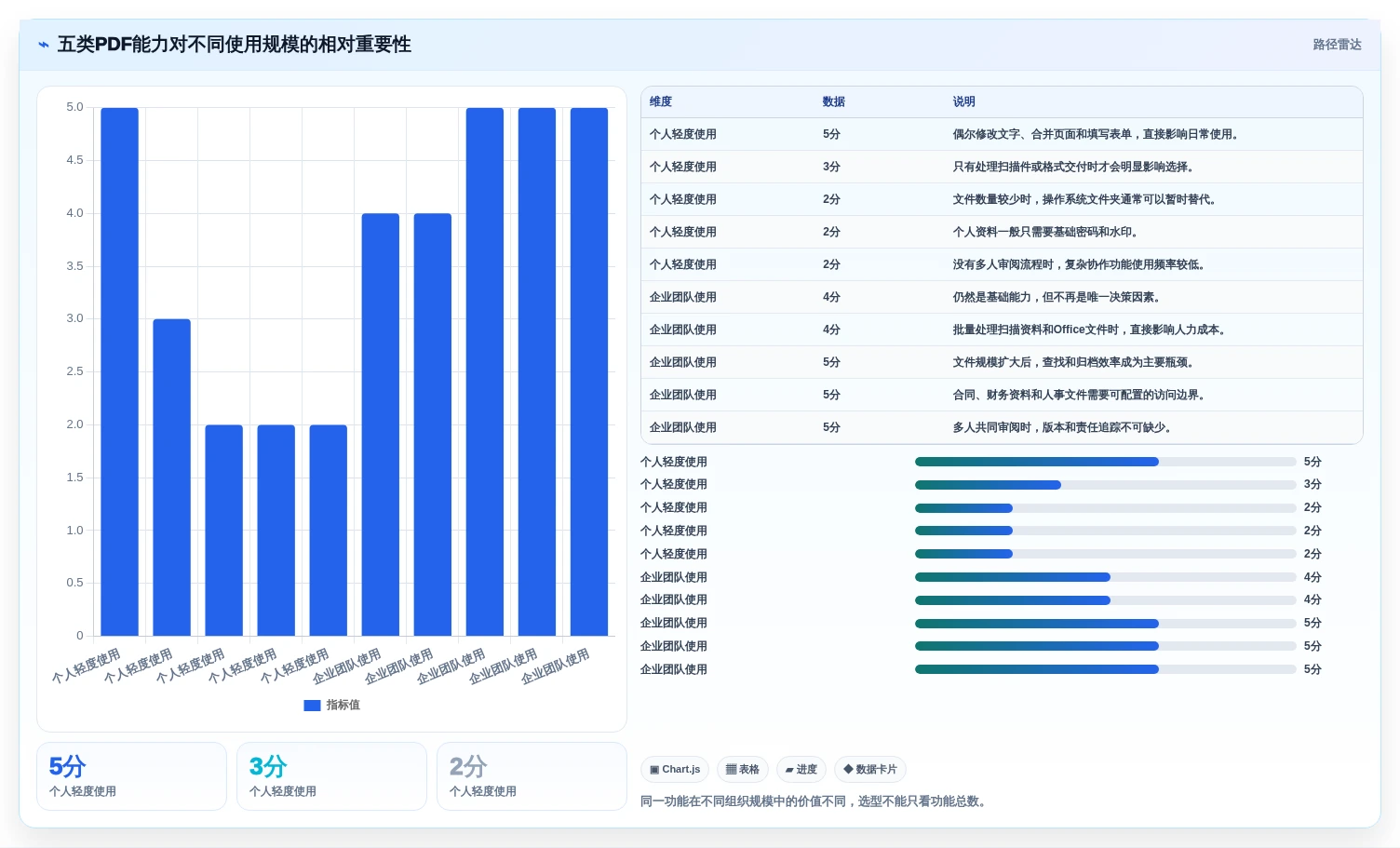The height and width of the screenshot is (848, 1400).
Task: Click the 0.5 y-axis label
Action: click(74, 583)
